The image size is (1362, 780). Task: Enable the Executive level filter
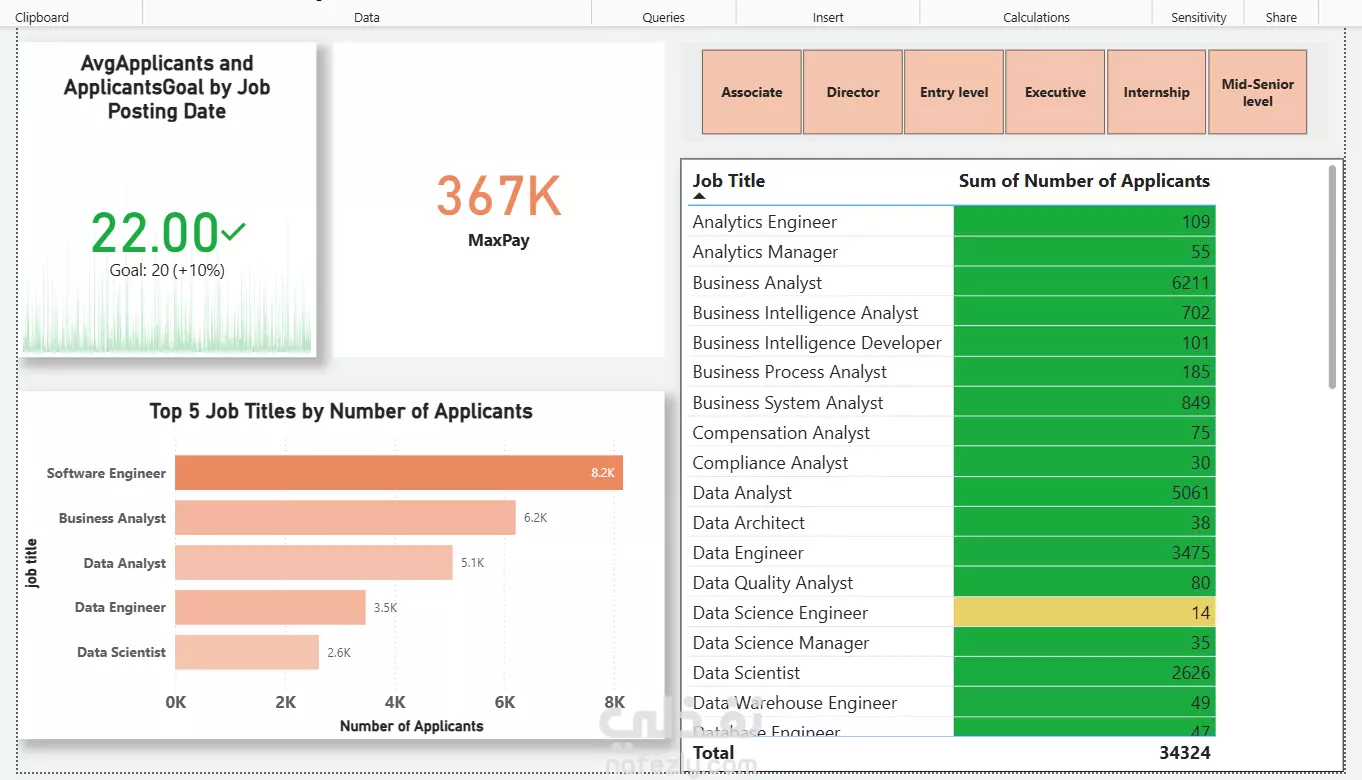point(1055,92)
